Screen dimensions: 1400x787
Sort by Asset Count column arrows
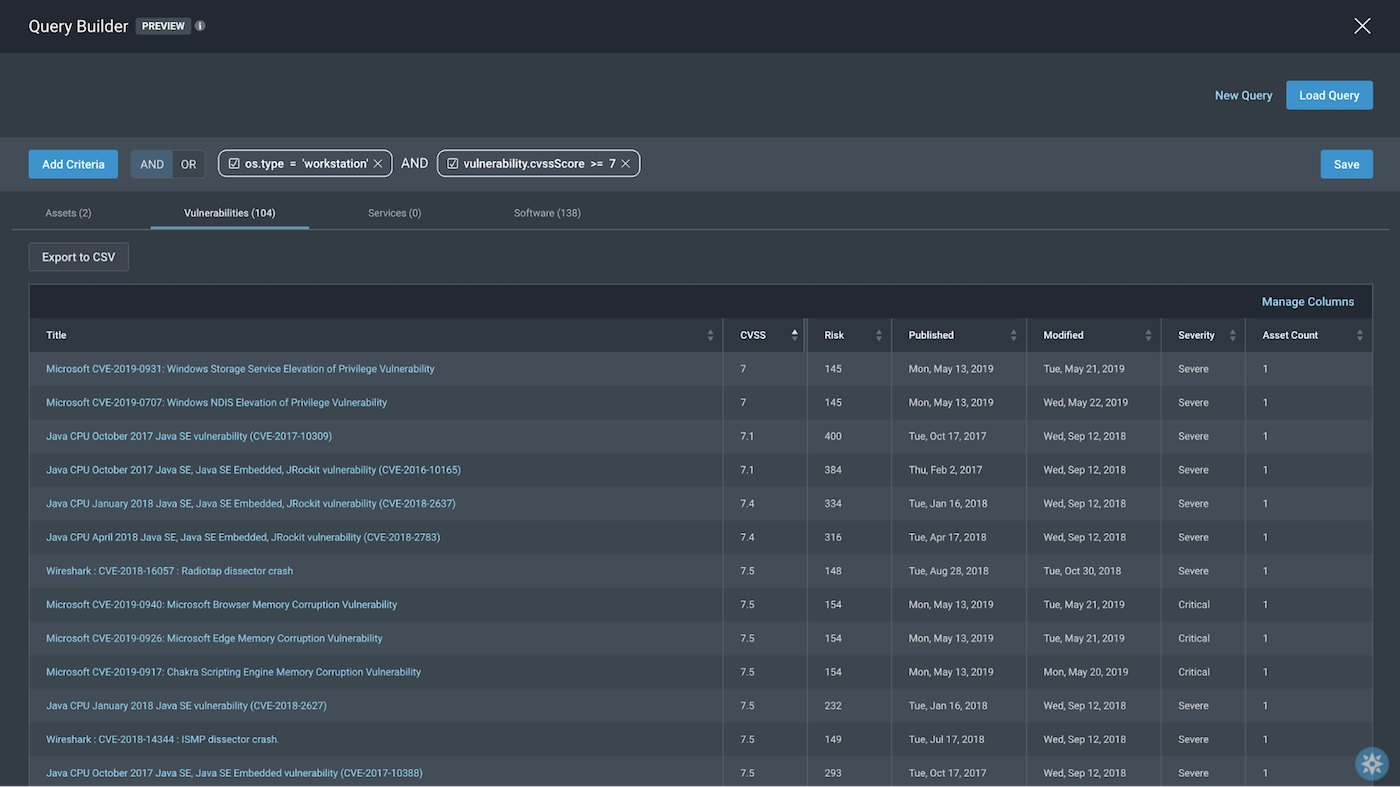click(x=1359, y=336)
